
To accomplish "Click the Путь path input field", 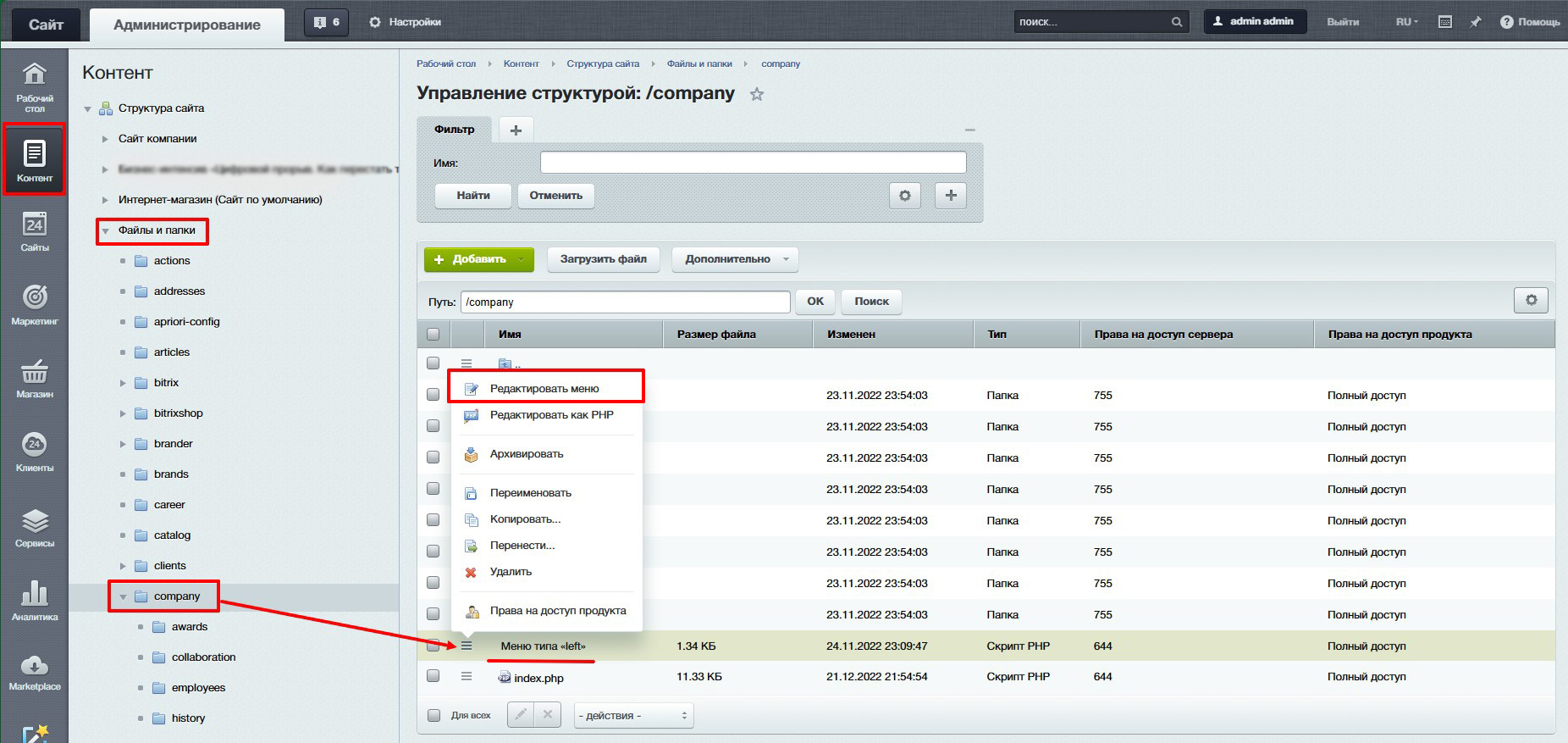I will 625,302.
